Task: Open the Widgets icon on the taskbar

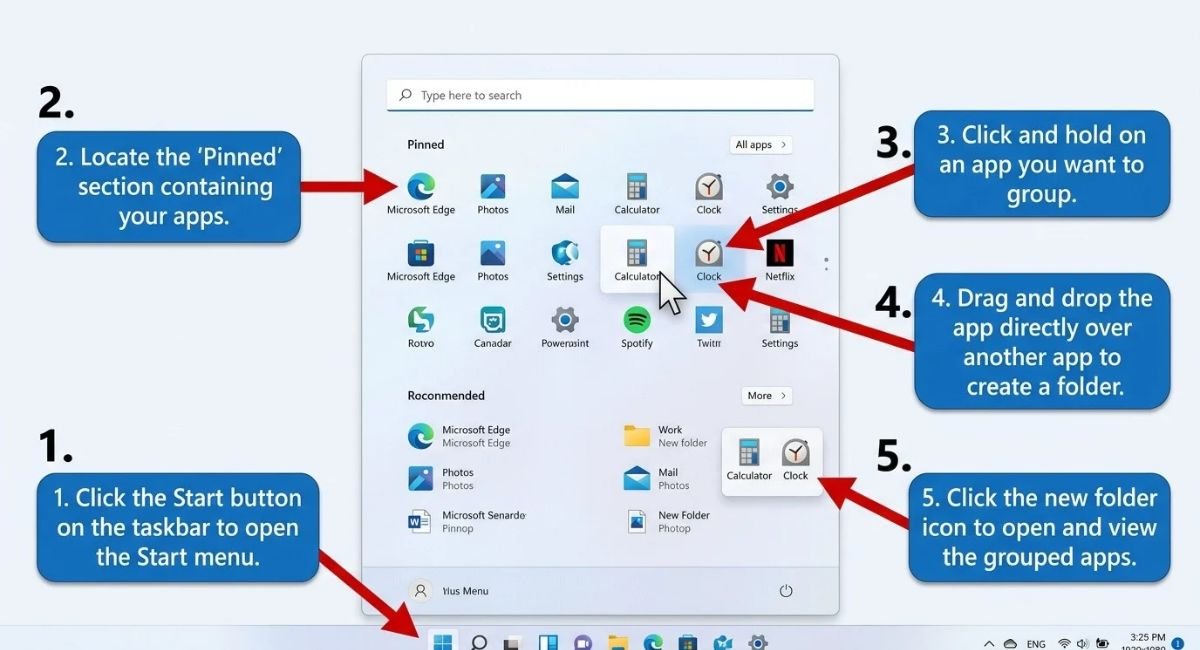Action: point(548,643)
